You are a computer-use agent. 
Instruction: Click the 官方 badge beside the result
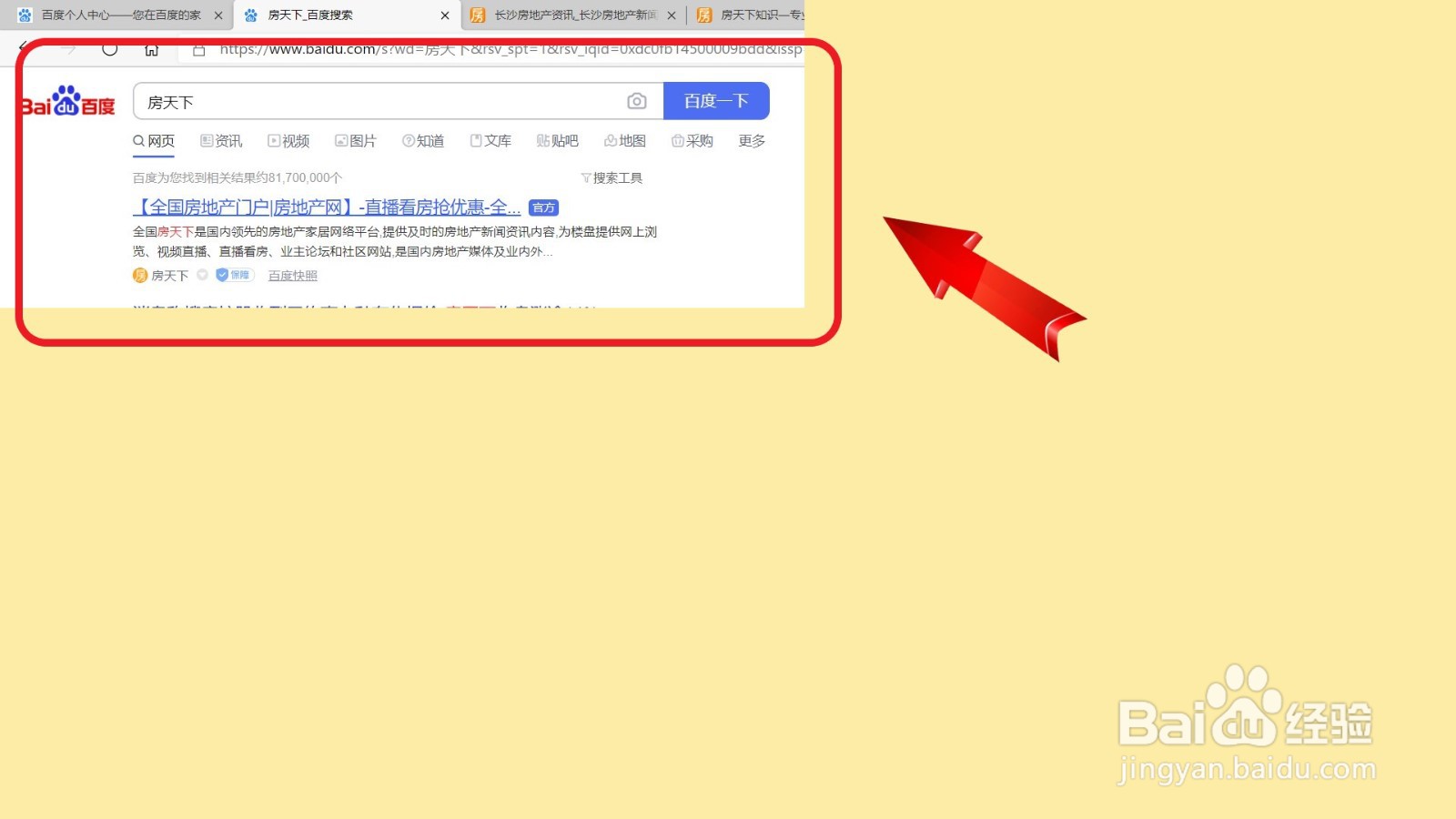[543, 208]
